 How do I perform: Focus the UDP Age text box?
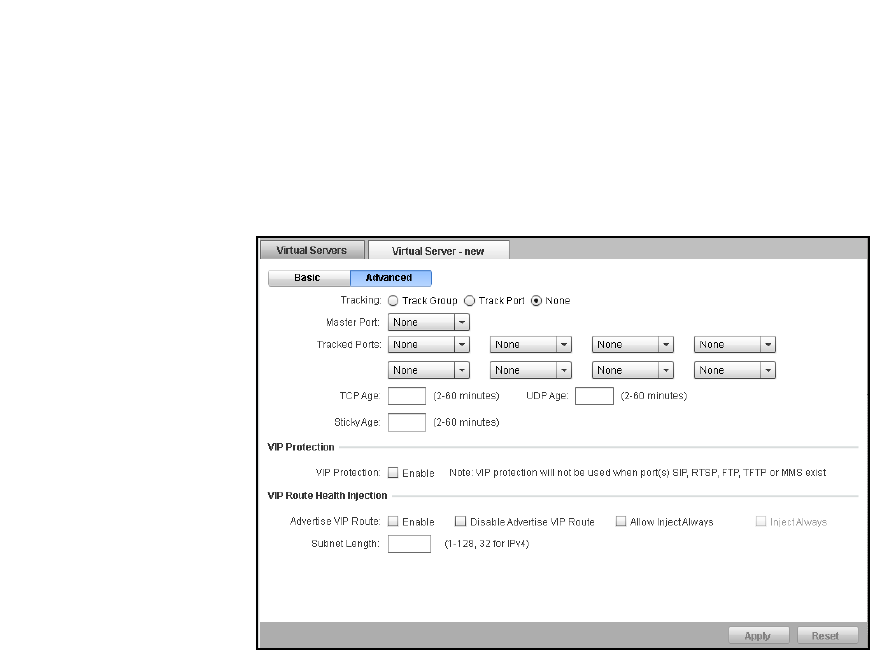pyautogui.click(x=594, y=396)
